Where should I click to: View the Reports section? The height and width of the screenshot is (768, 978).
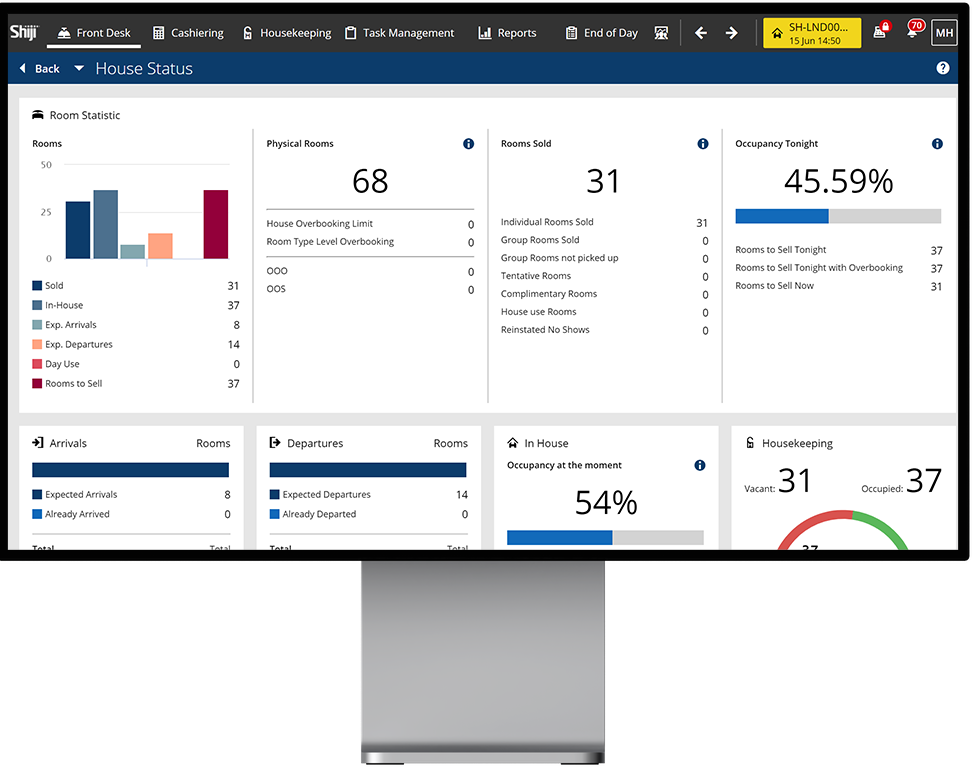506,32
